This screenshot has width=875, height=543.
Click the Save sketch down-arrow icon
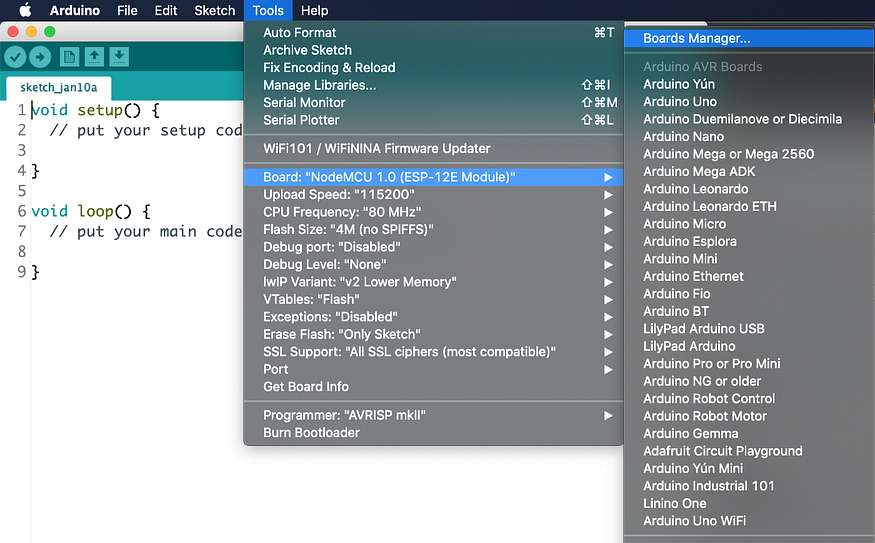[119, 56]
